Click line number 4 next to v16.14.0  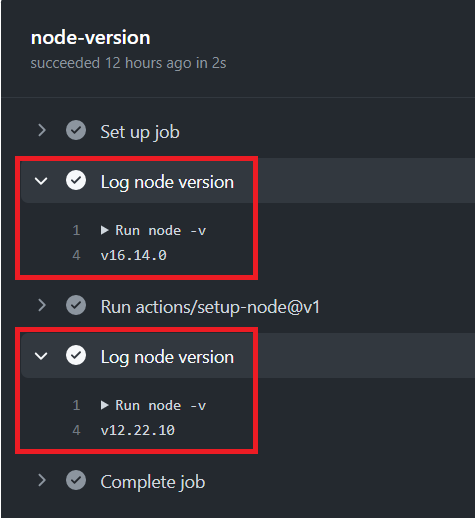(x=76, y=255)
